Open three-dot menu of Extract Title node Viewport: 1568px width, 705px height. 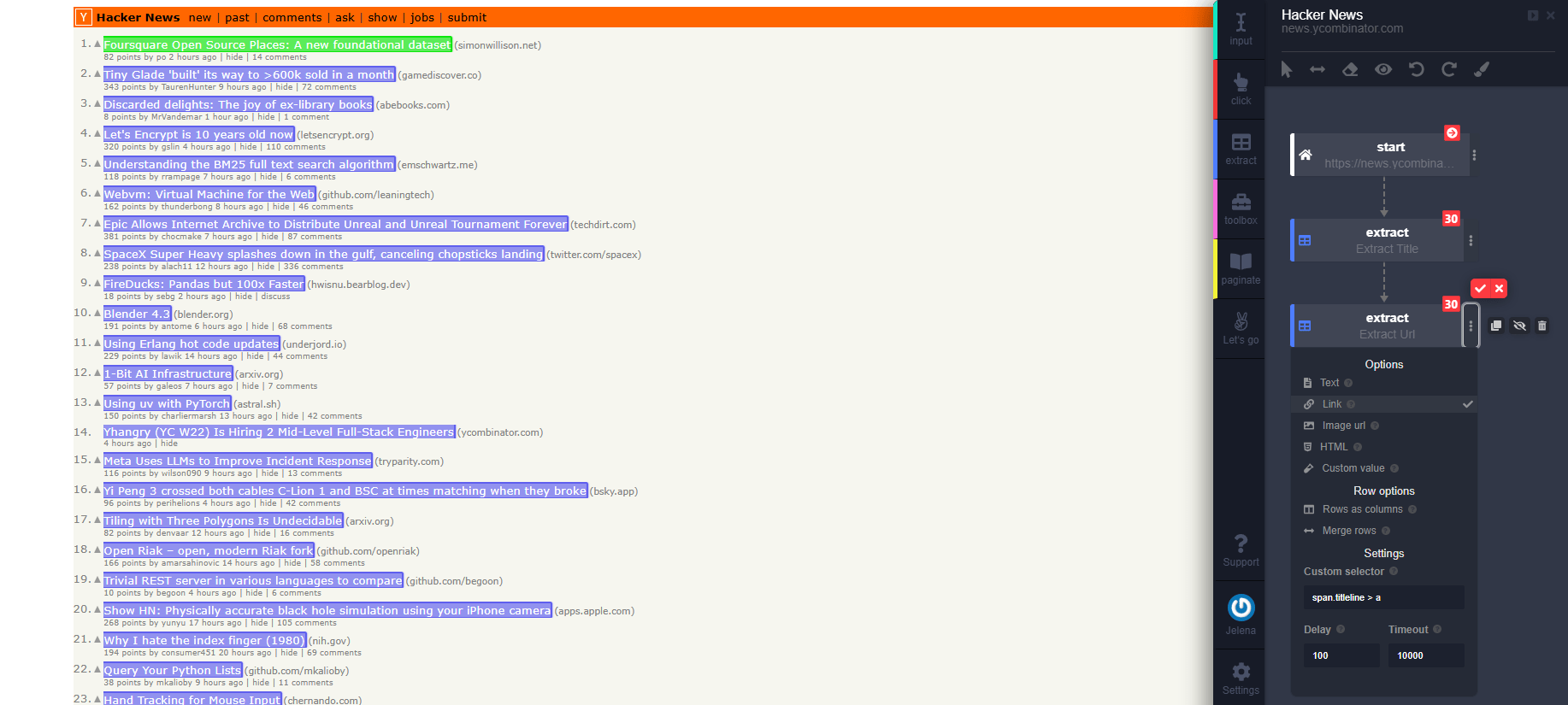(x=1471, y=241)
